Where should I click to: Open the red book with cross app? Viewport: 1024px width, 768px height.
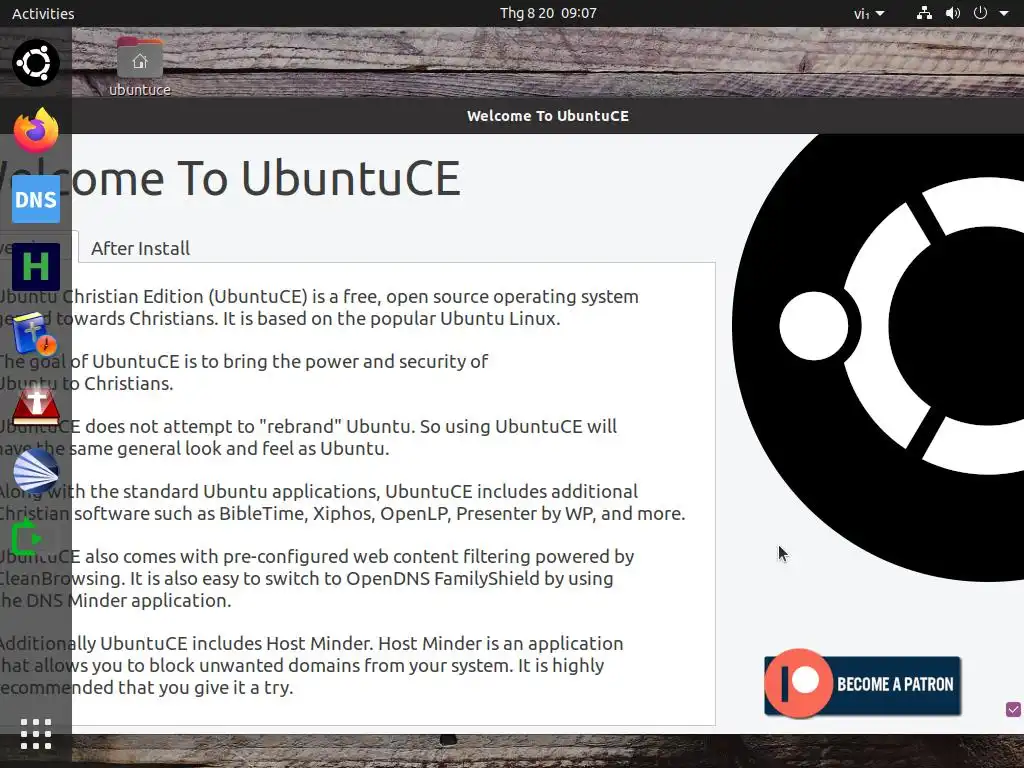click(x=36, y=406)
